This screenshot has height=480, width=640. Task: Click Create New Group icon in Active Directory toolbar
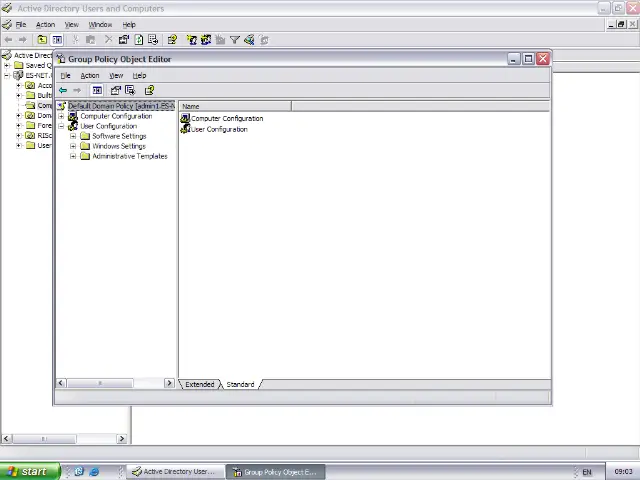click(x=206, y=40)
